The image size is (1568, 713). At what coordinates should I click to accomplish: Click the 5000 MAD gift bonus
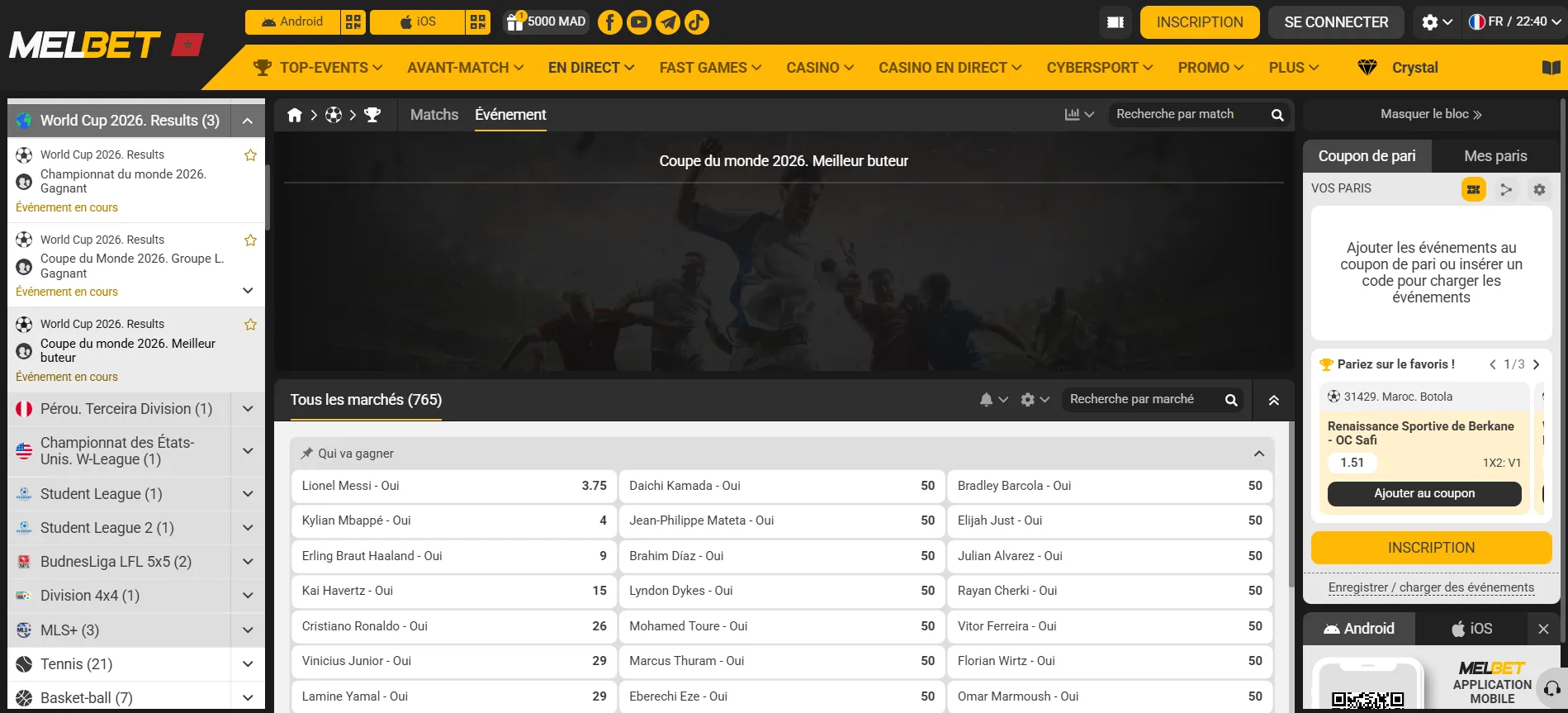click(546, 21)
